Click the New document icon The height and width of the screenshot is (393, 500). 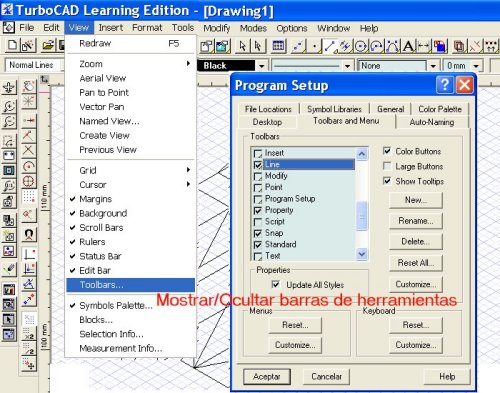12,45
